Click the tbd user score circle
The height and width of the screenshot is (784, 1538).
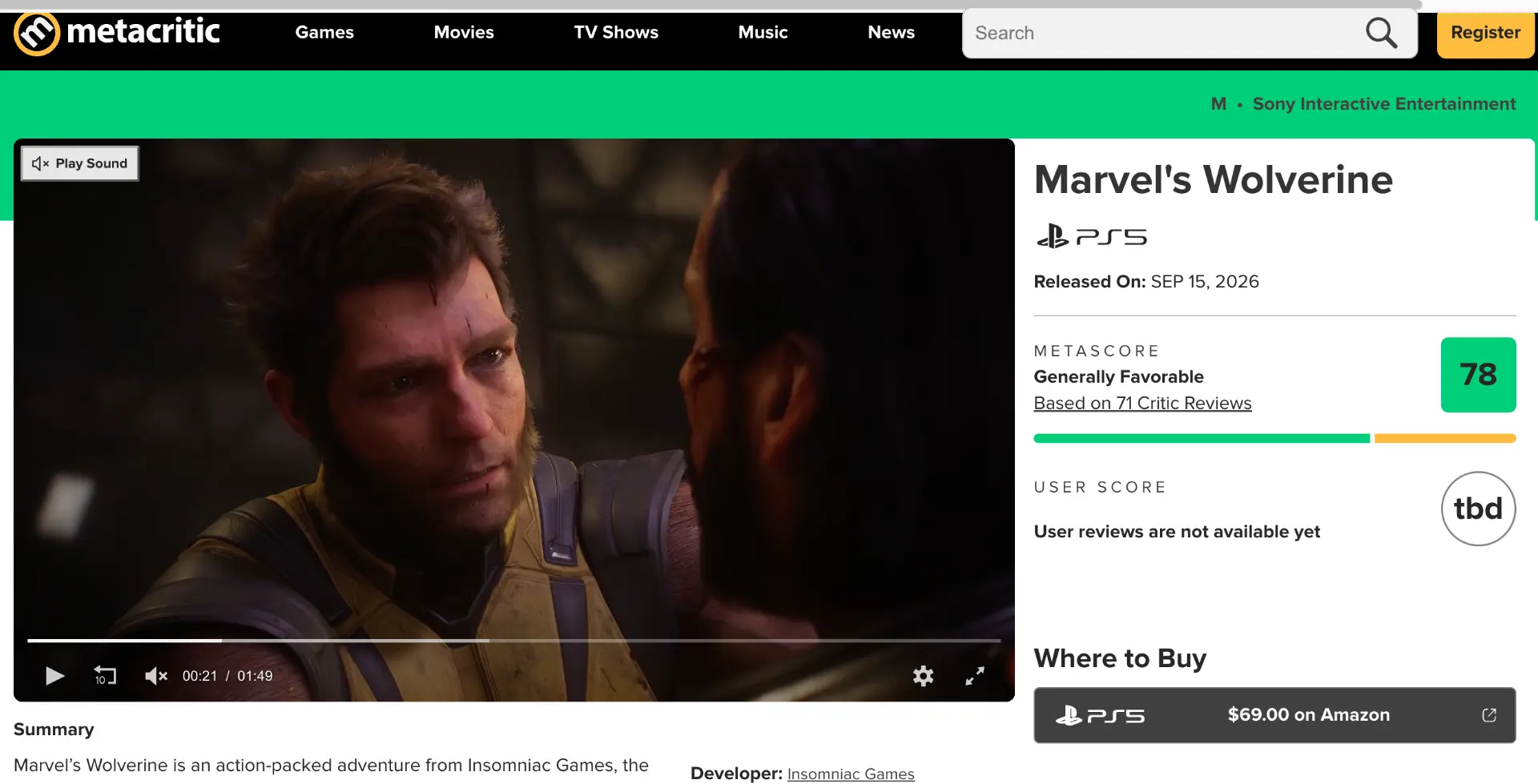coord(1478,509)
